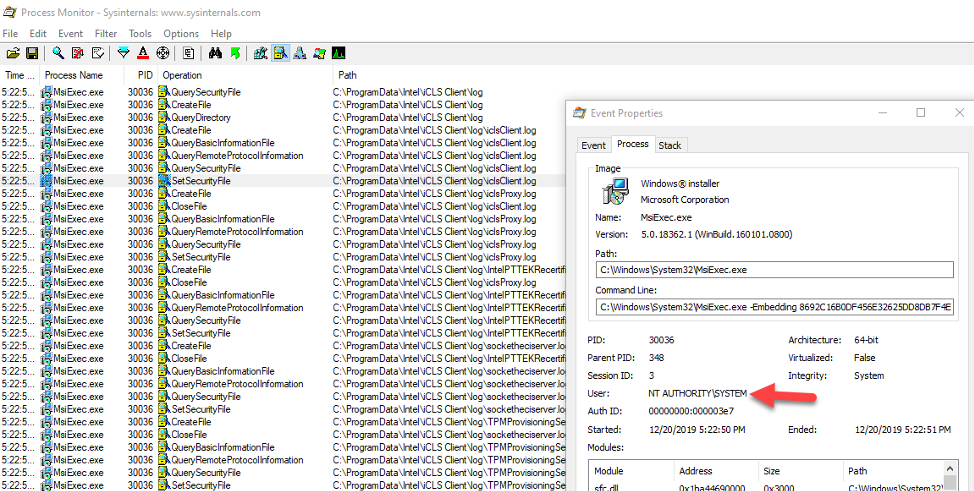The height and width of the screenshot is (491, 974).
Task: Select the QueryDirectory event row
Action: point(283,117)
